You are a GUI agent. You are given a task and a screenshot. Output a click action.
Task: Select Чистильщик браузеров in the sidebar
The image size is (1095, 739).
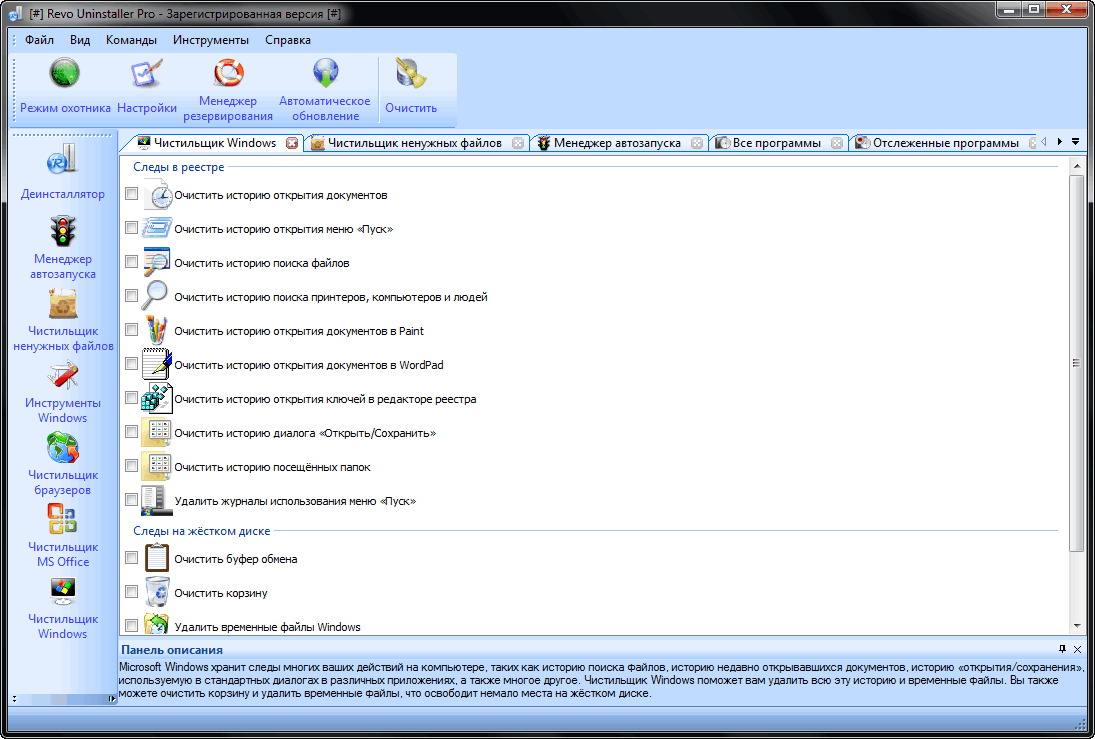coord(63,462)
